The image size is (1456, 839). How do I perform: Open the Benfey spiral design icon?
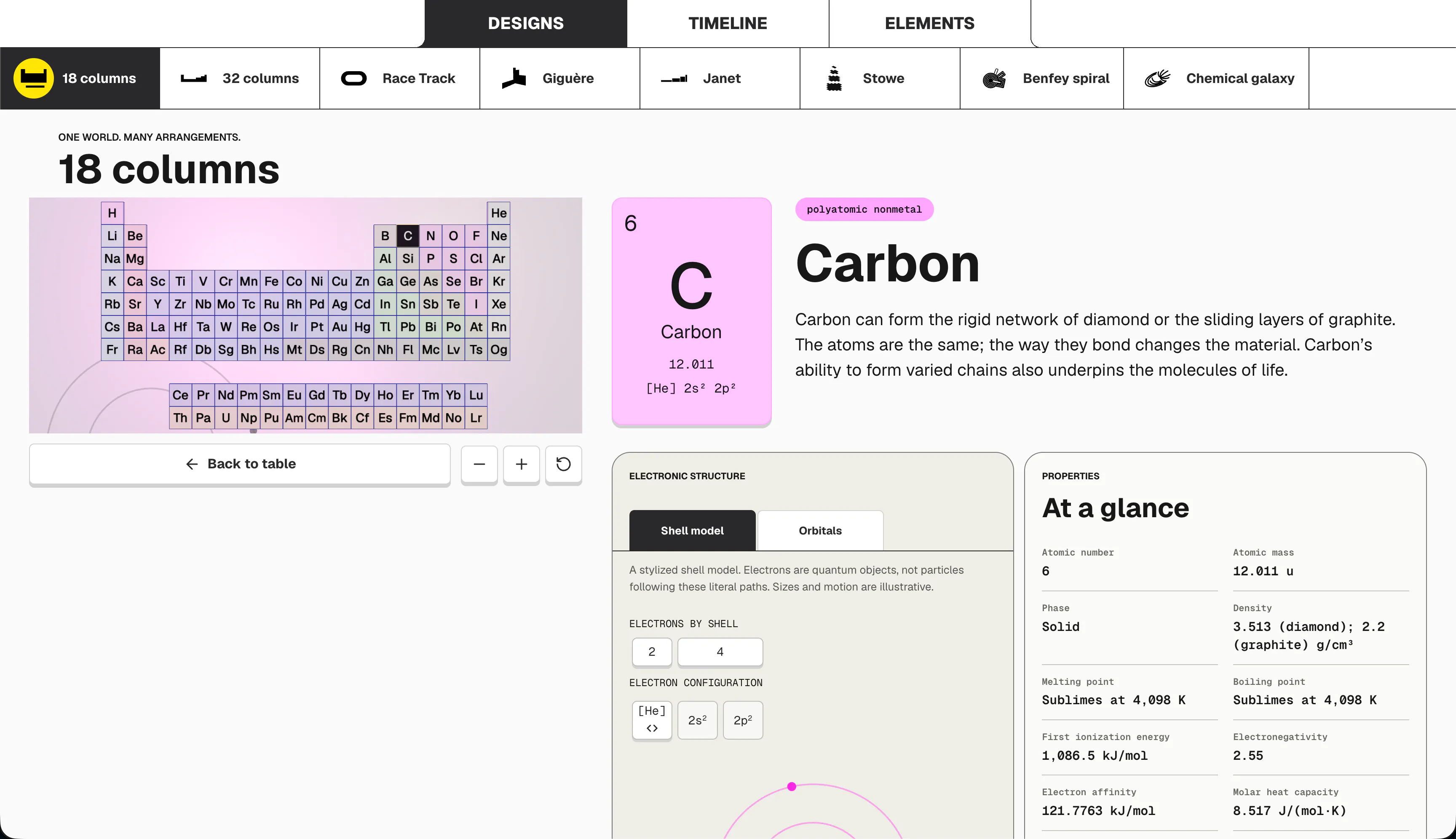point(994,78)
